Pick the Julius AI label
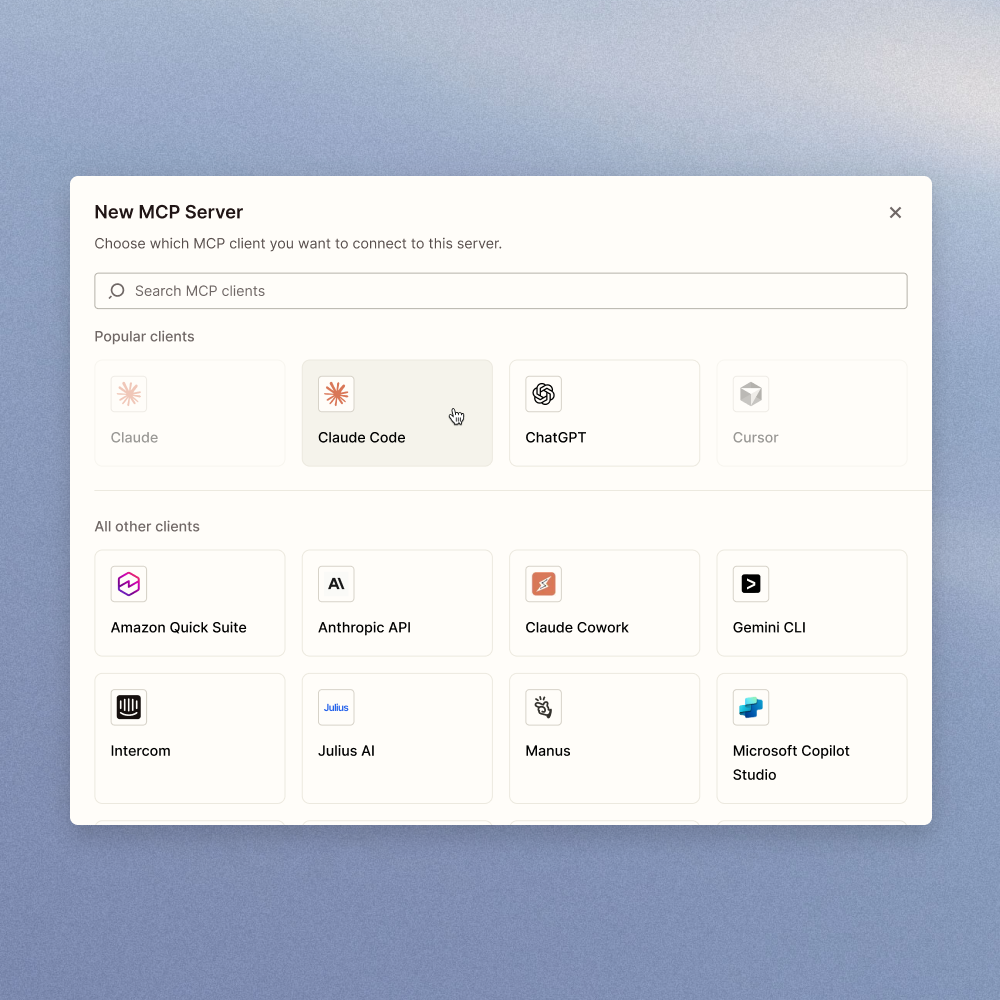 click(x=346, y=751)
